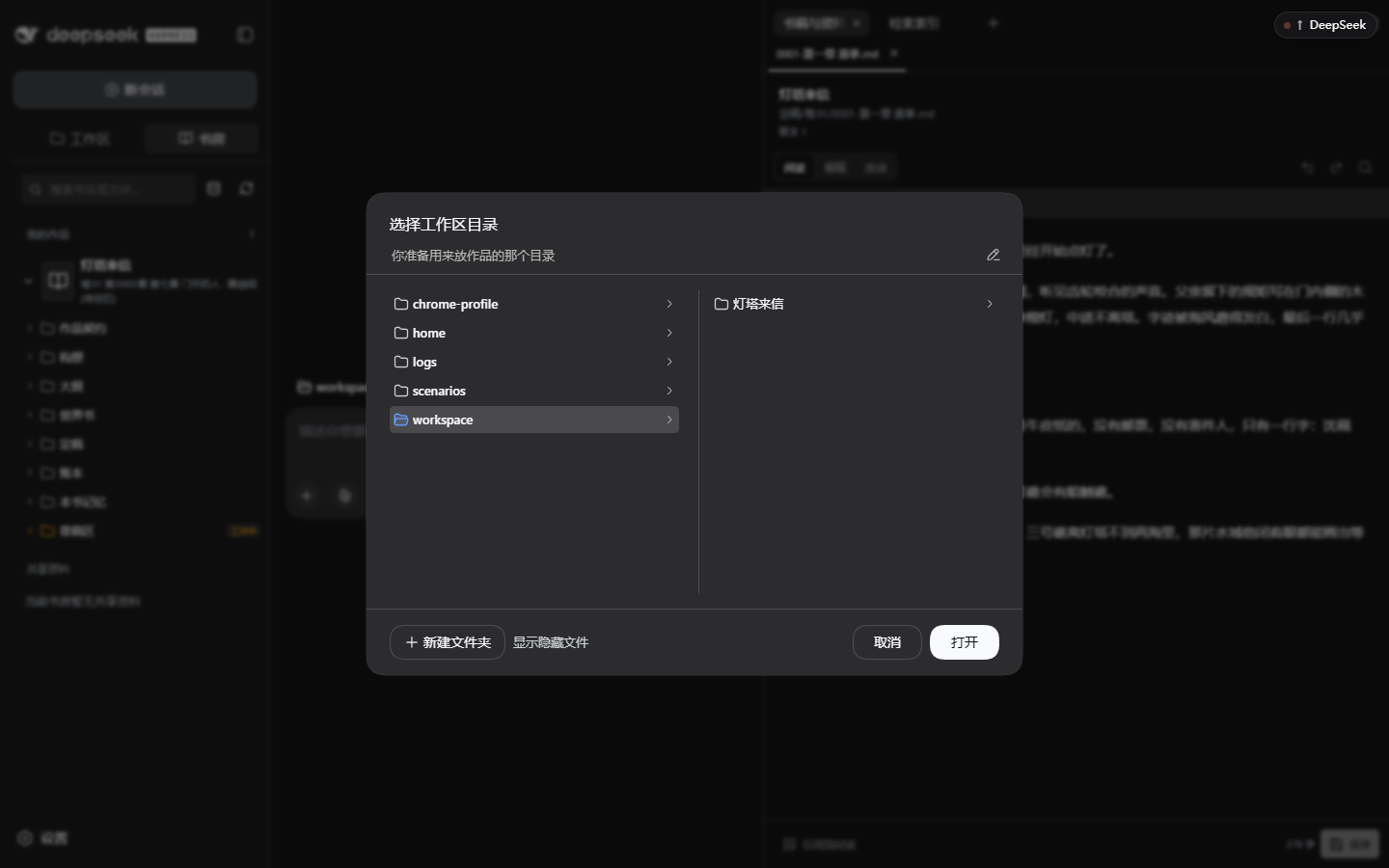Click the blurred sidebar search field
Screen dimensions: 1389x868
(108, 189)
